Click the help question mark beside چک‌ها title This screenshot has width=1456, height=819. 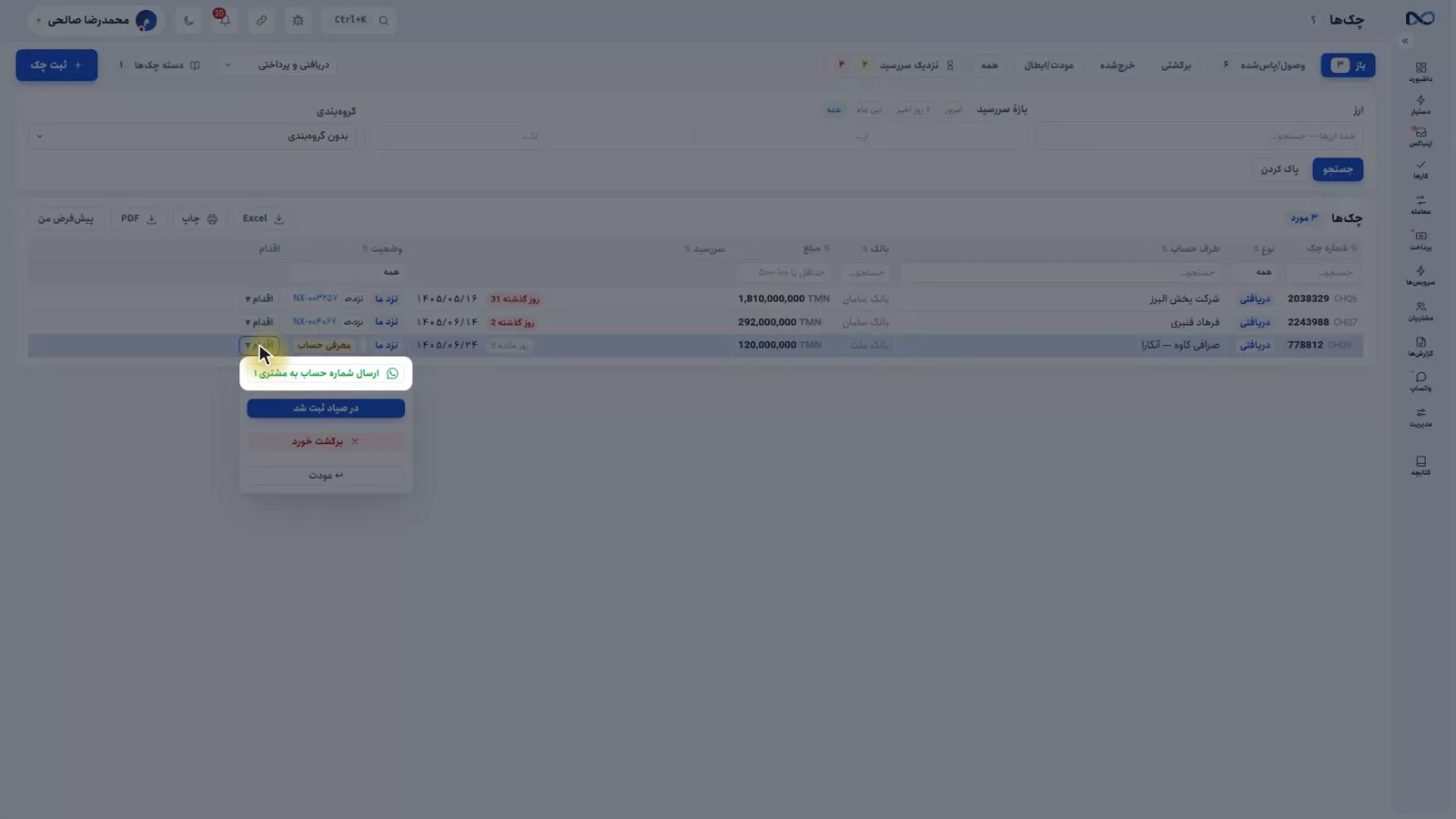tap(1313, 20)
